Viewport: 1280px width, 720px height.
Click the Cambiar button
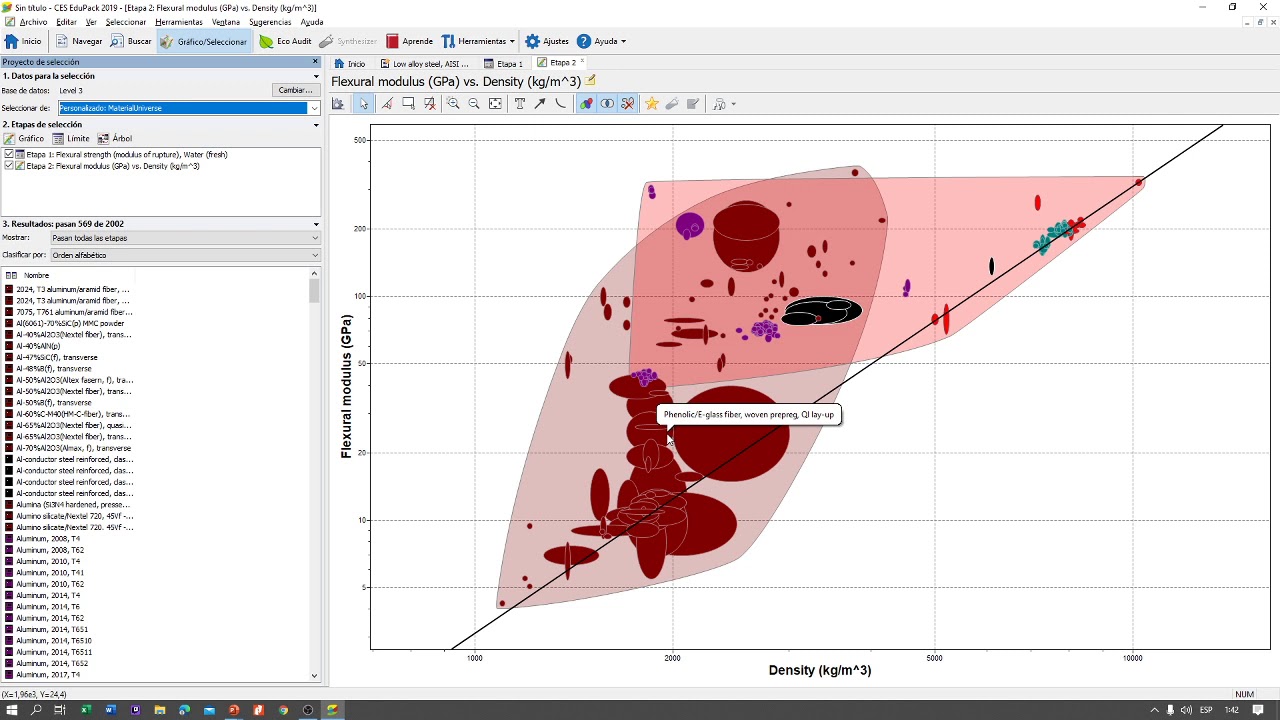tap(295, 90)
